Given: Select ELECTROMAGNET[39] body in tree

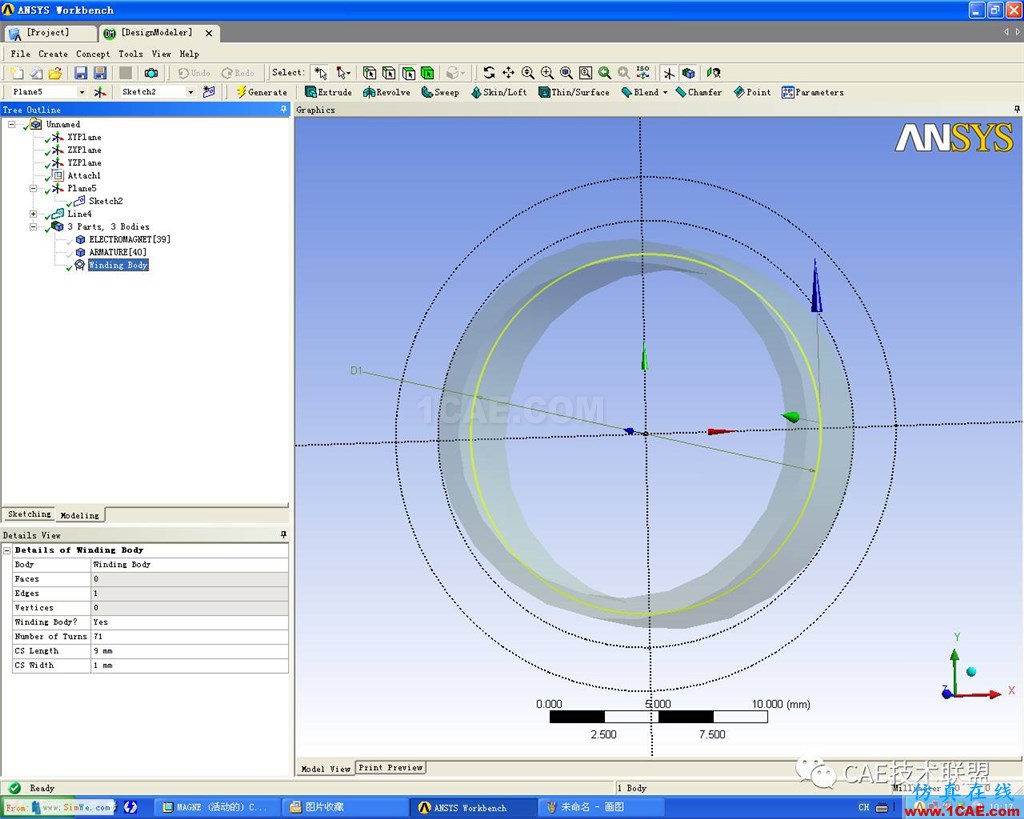Looking at the screenshot, I should tap(130, 239).
